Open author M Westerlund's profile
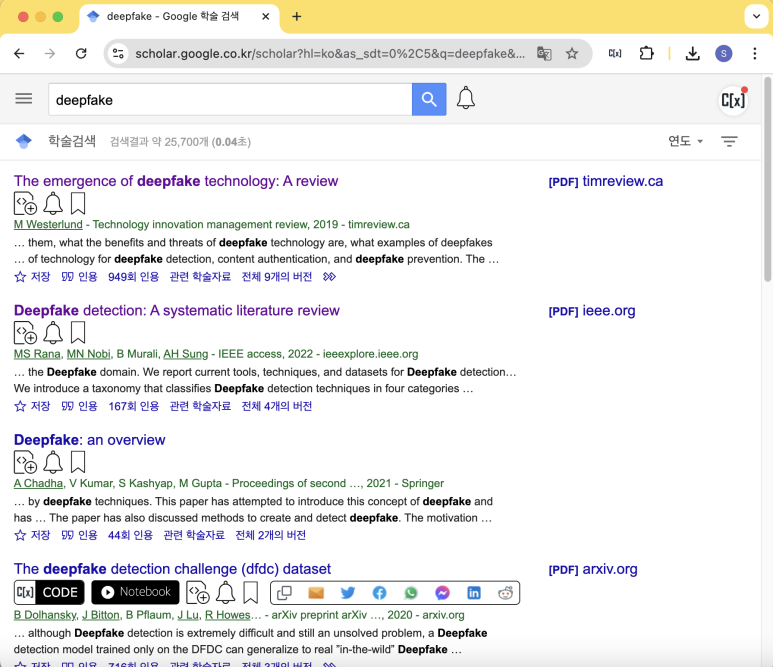The width and height of the screenshot is (773, 667). pos(48,225)
